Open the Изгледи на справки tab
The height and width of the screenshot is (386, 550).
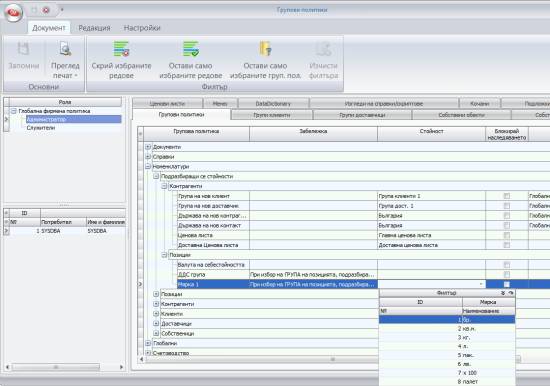point(384,104)
